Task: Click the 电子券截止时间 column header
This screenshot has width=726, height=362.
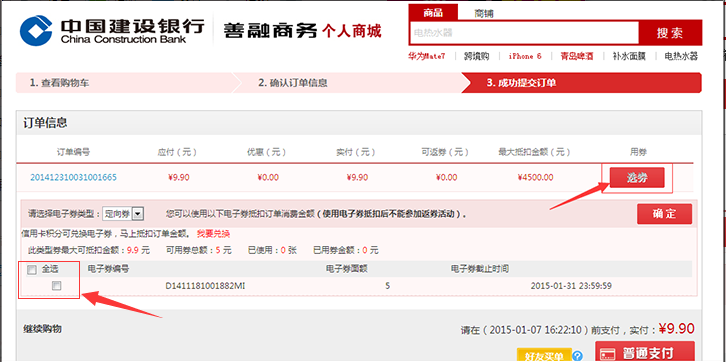Action: click(480, 269)
